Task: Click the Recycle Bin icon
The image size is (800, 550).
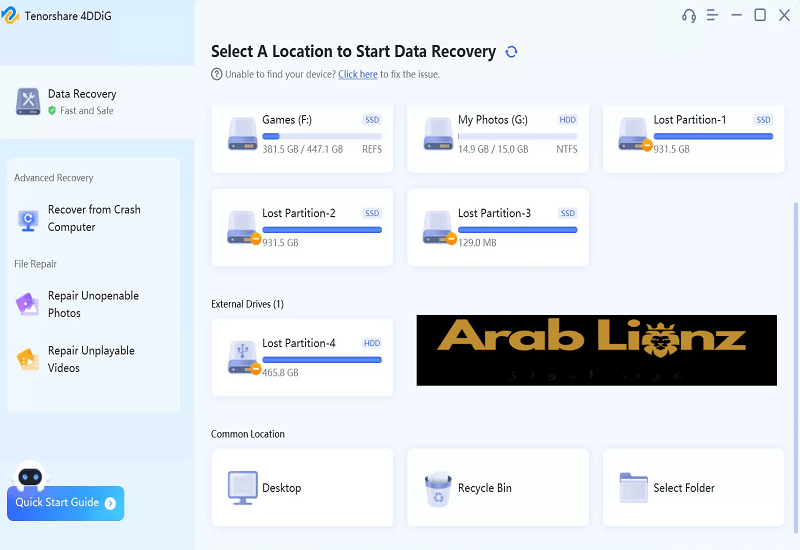Action: click(438, 489)
